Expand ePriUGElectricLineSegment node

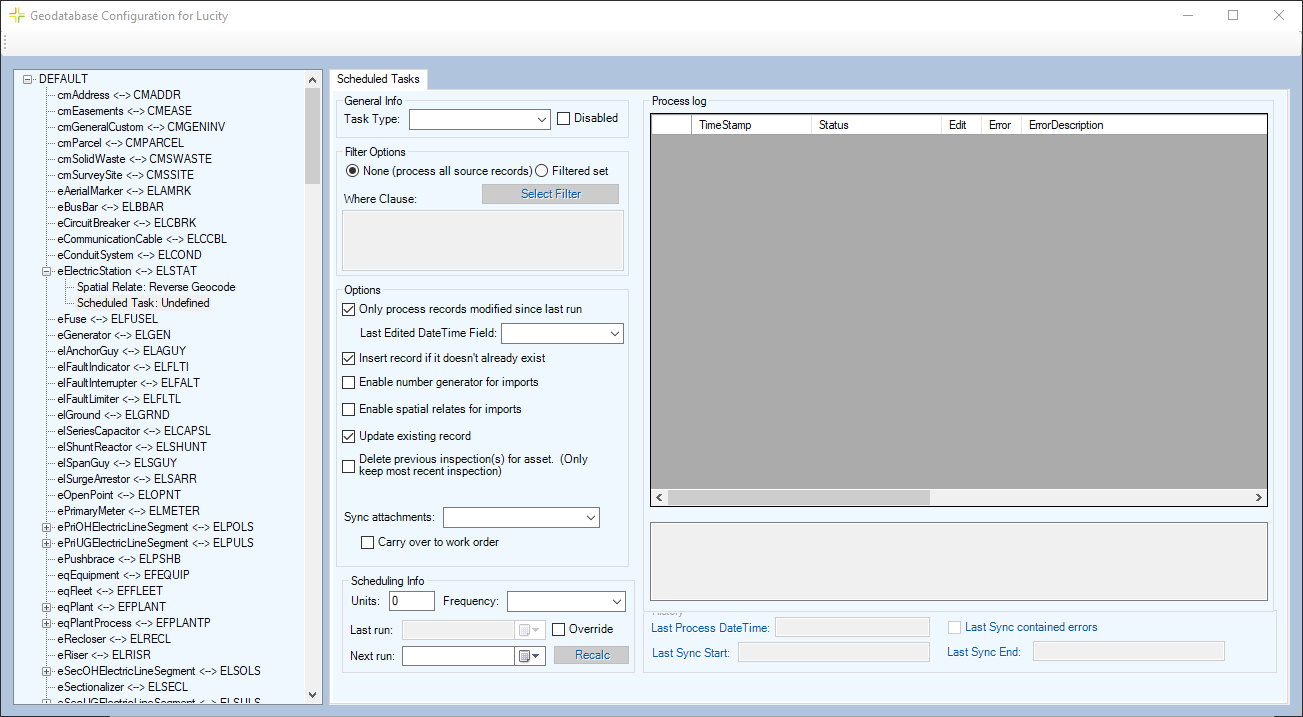(46, 543)
